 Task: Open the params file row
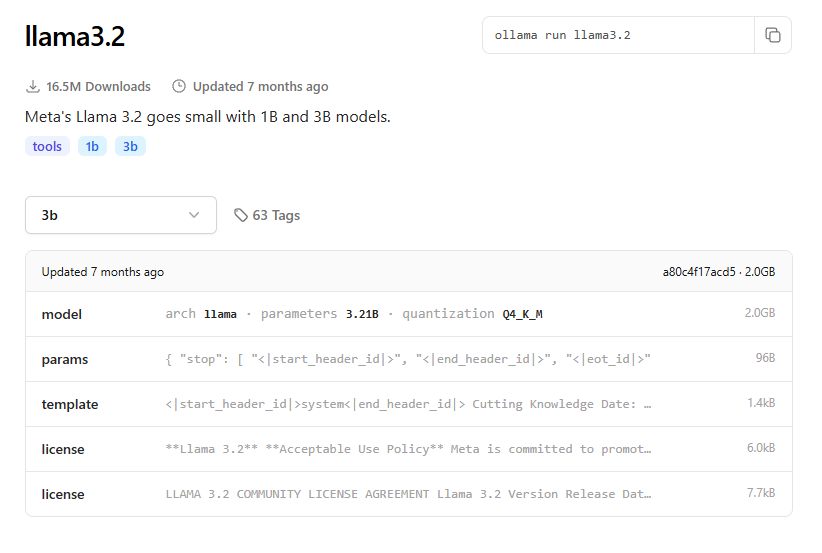pyautogui.click(x=408, y=359)
